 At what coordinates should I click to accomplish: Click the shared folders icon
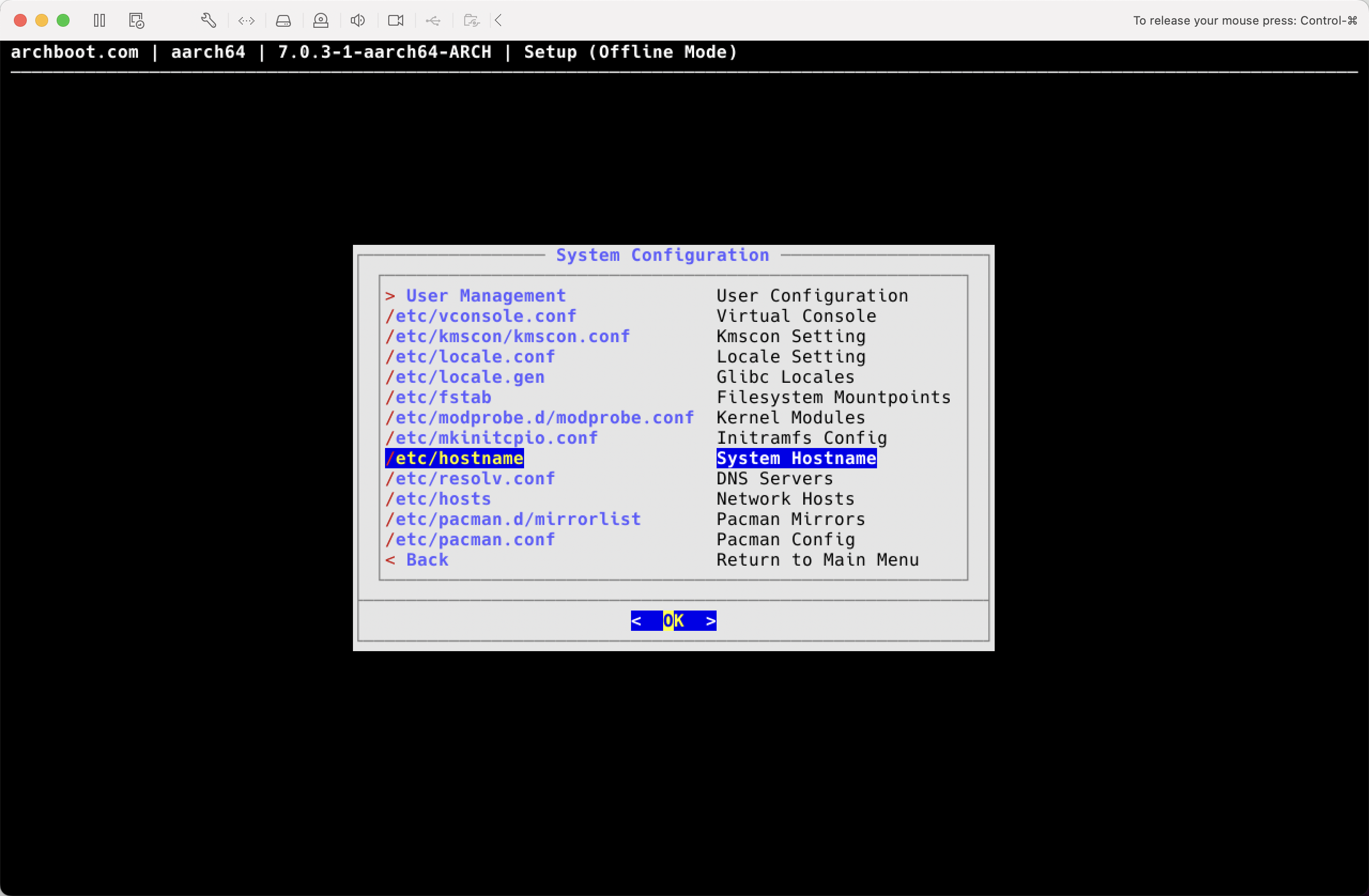471,21
